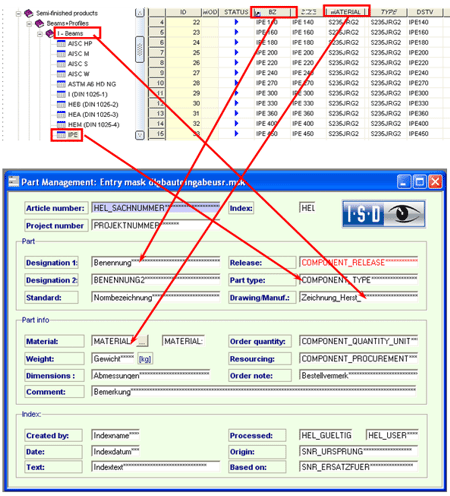
Task: Click the Order note field
Action: [x=359, y=375]
